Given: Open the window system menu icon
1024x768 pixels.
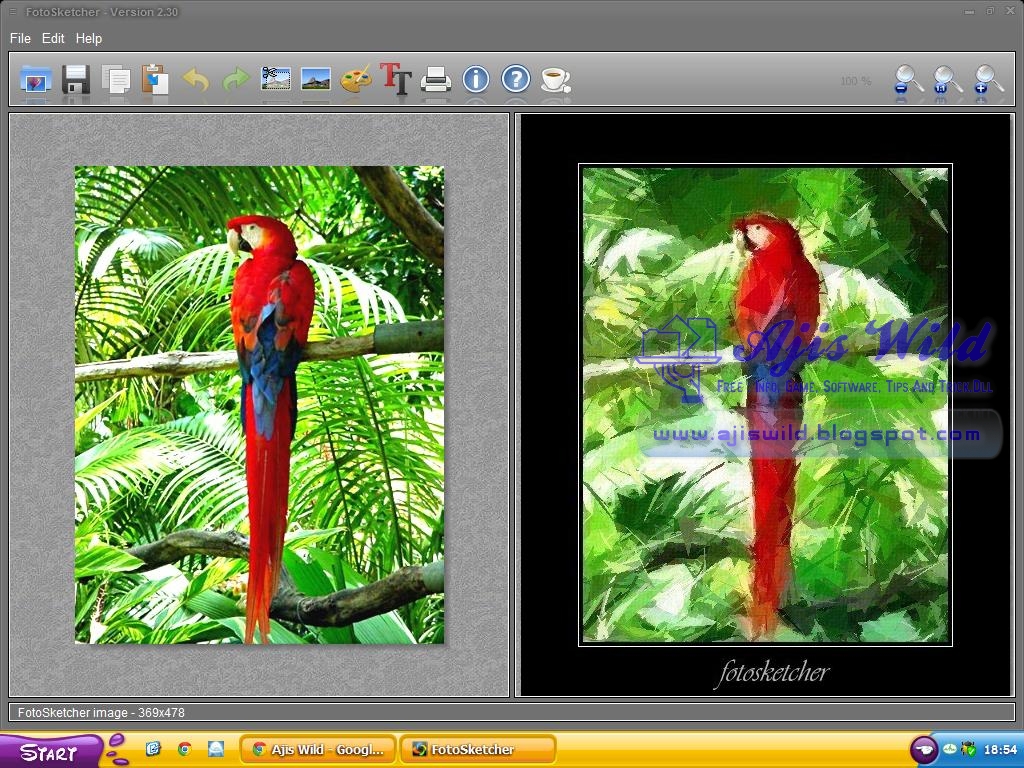Looking at the screenshot, I should click(12, 12).
